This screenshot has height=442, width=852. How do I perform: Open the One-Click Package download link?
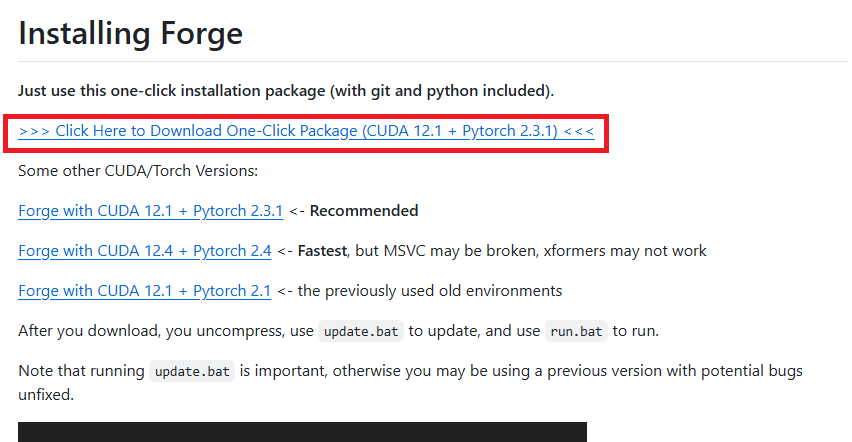click(306, 131)
